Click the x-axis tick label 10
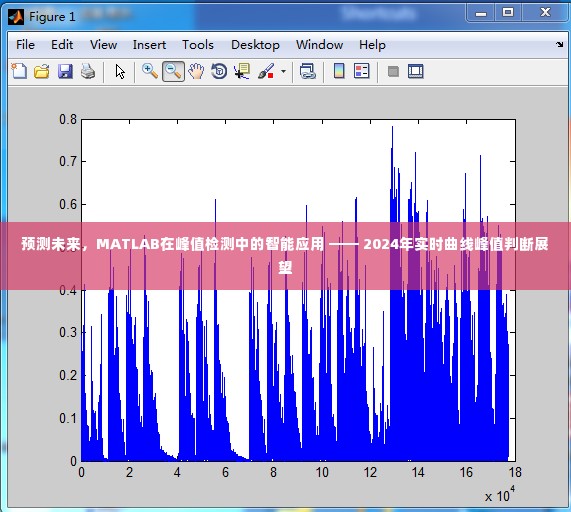 coord(322,473)
